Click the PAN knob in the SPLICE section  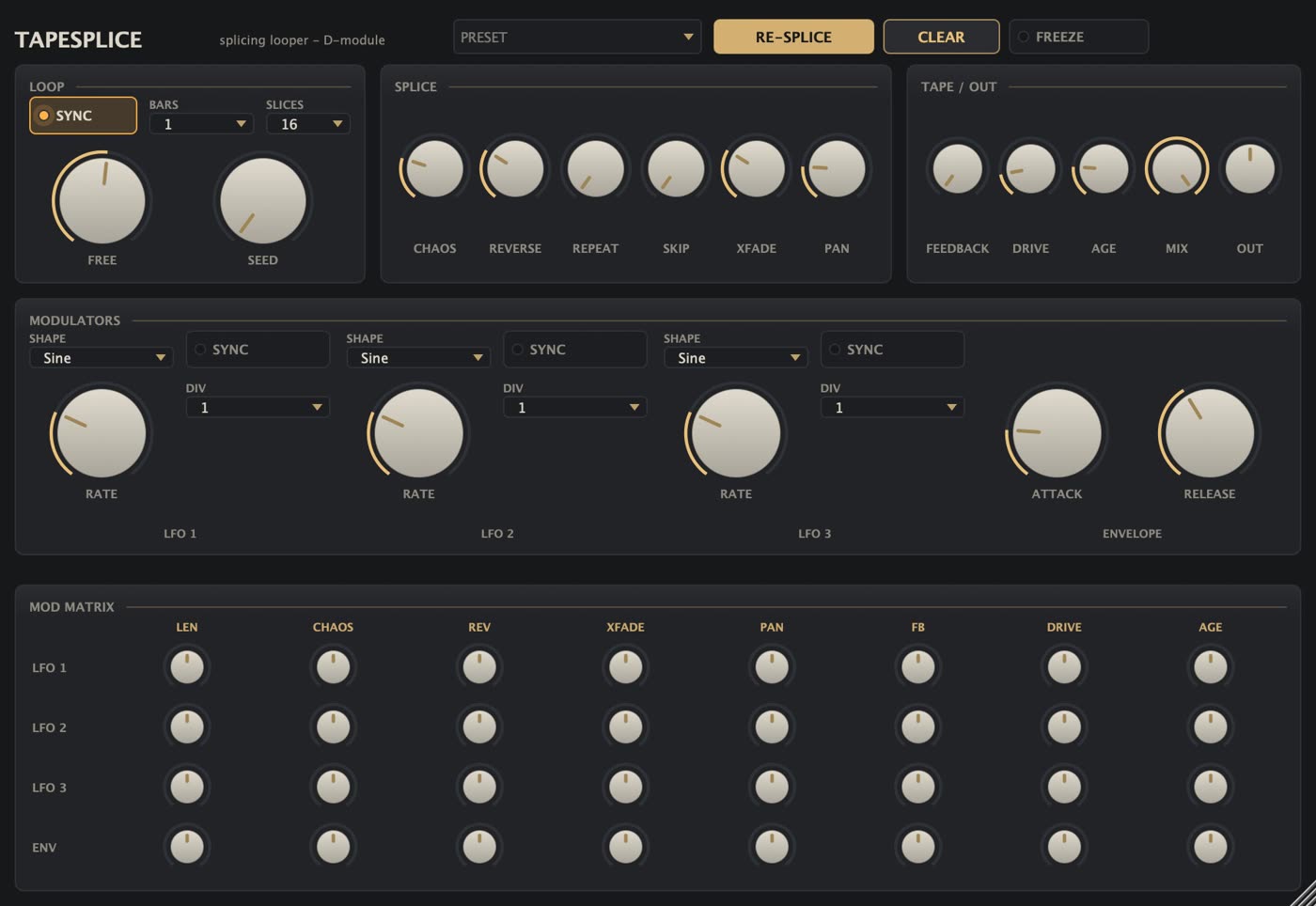tap(837, 169)
